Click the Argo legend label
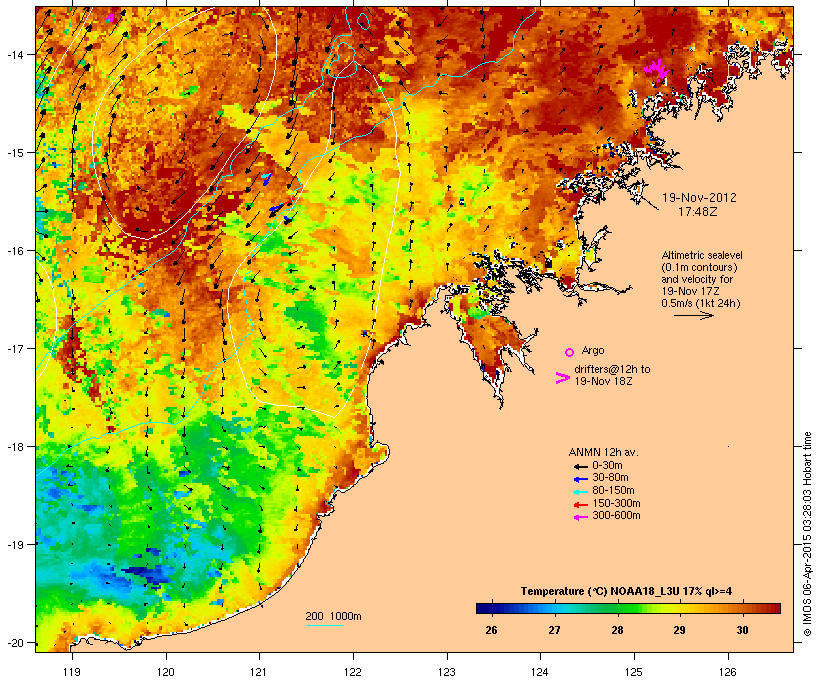Screen dimensions: 820x680 tap(593, 350)
